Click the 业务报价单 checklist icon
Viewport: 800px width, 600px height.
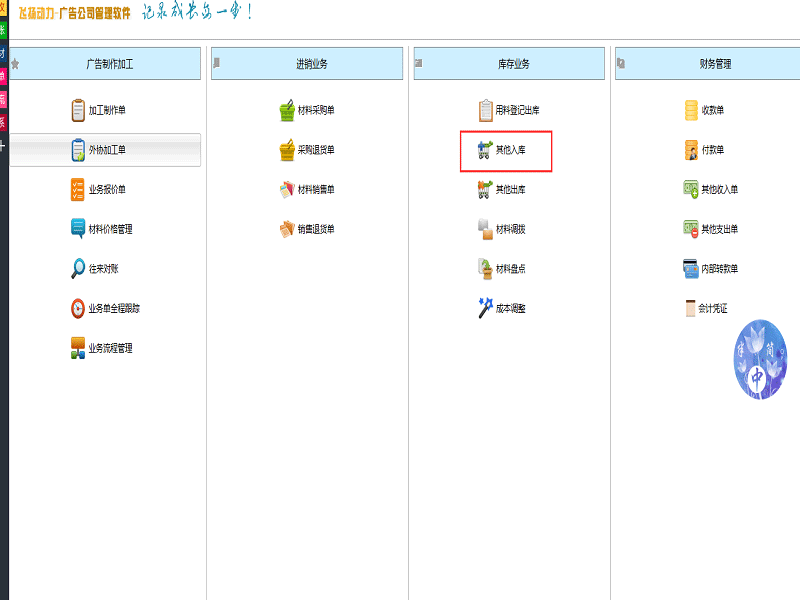pyautogui.click(x=78, y=189)
